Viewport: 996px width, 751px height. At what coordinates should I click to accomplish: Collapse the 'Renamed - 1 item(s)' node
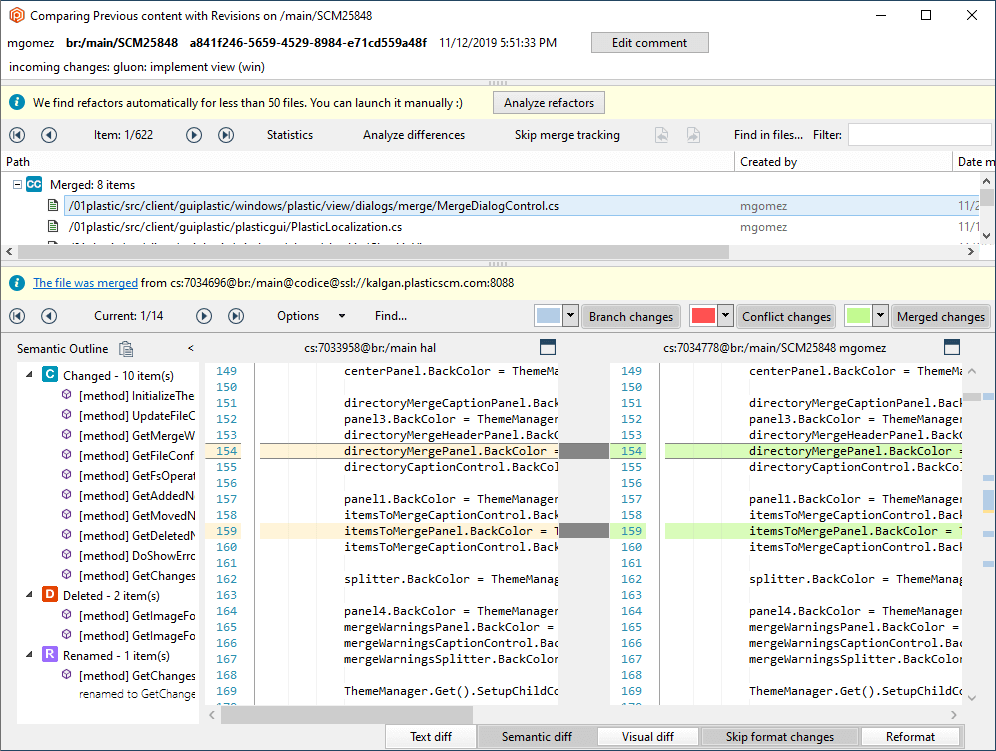29,654
